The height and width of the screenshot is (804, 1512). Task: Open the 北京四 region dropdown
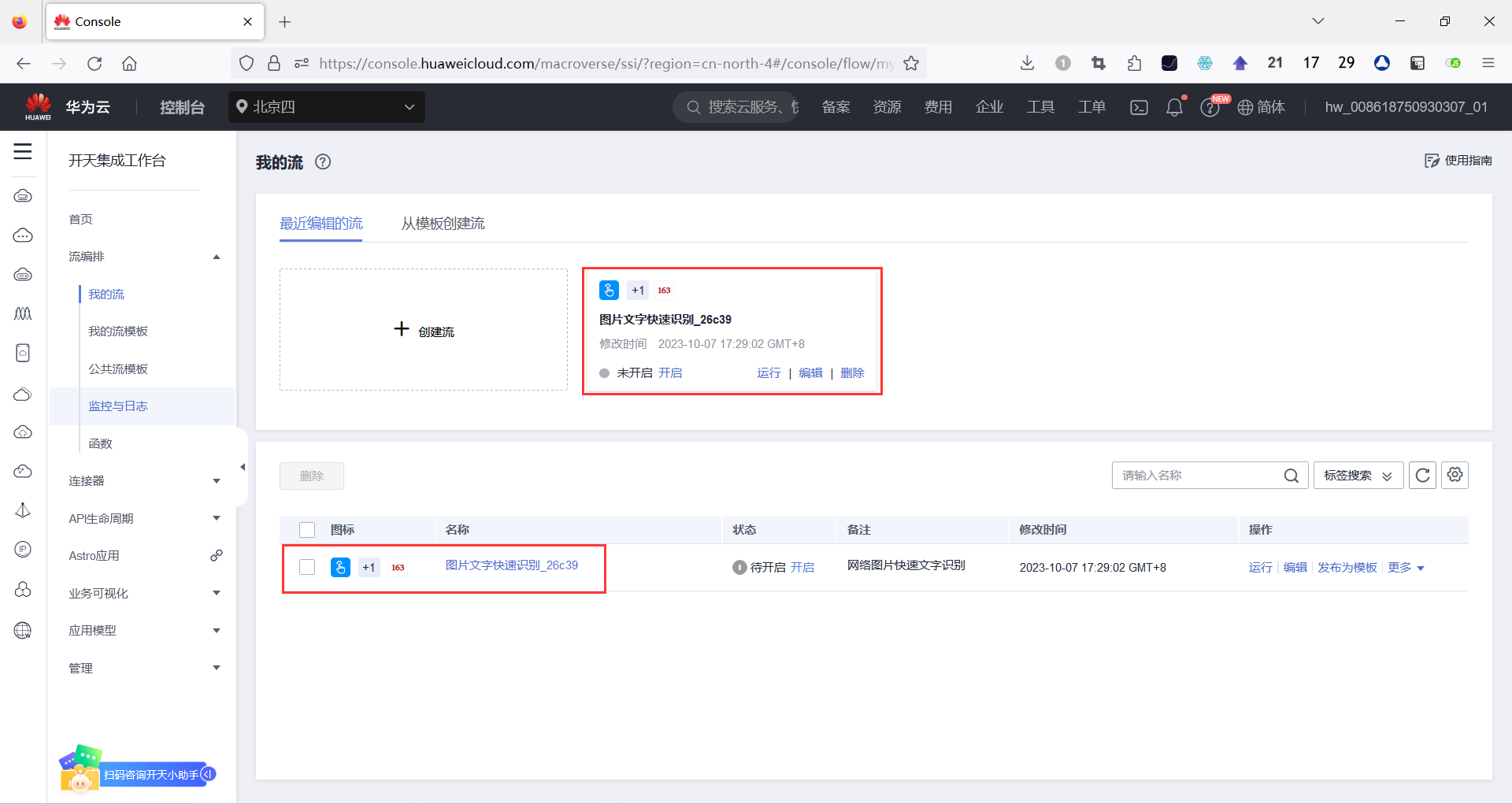[x=327, y=107]
